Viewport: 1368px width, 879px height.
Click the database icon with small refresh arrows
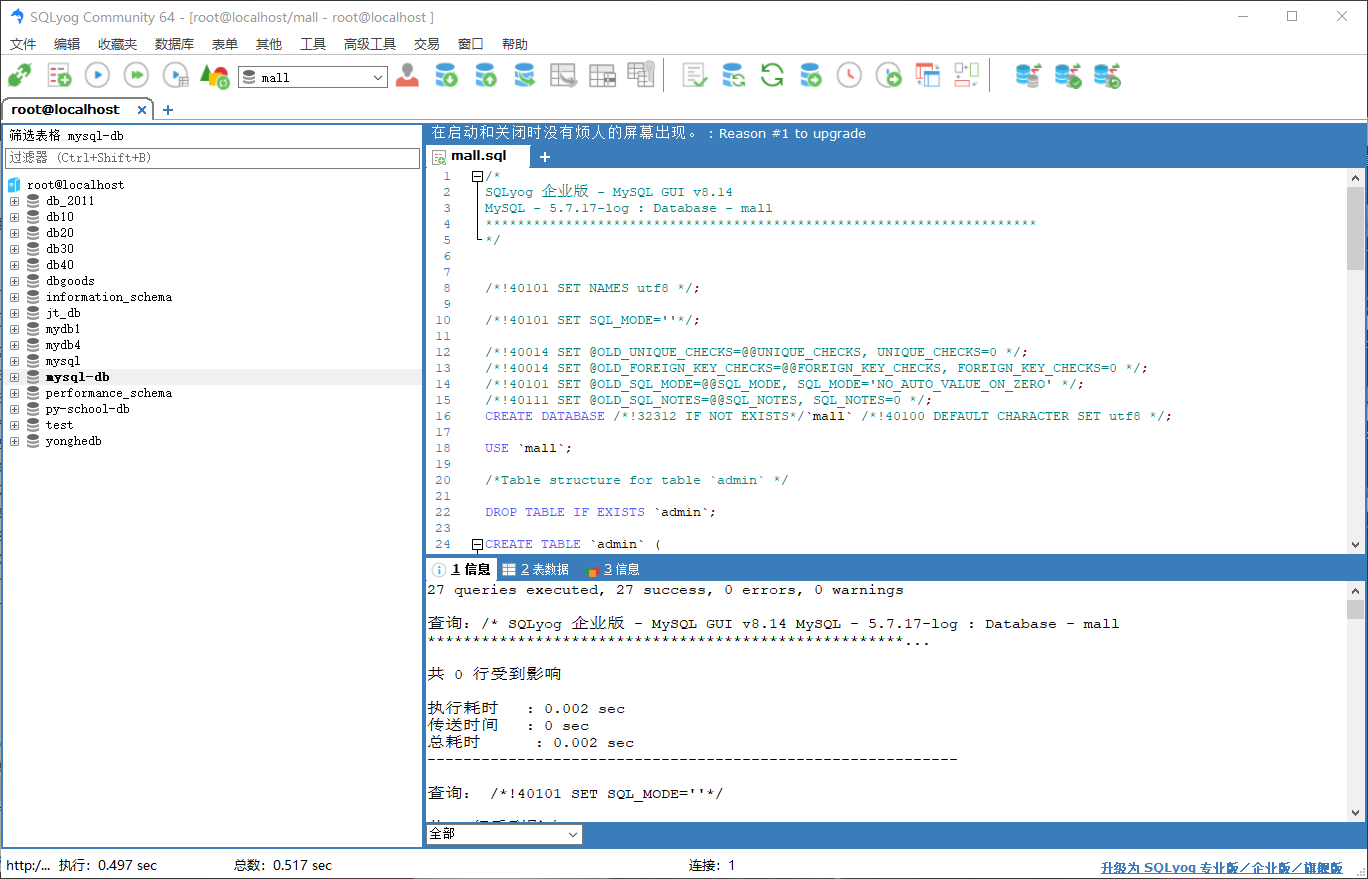tap(733, 75)
